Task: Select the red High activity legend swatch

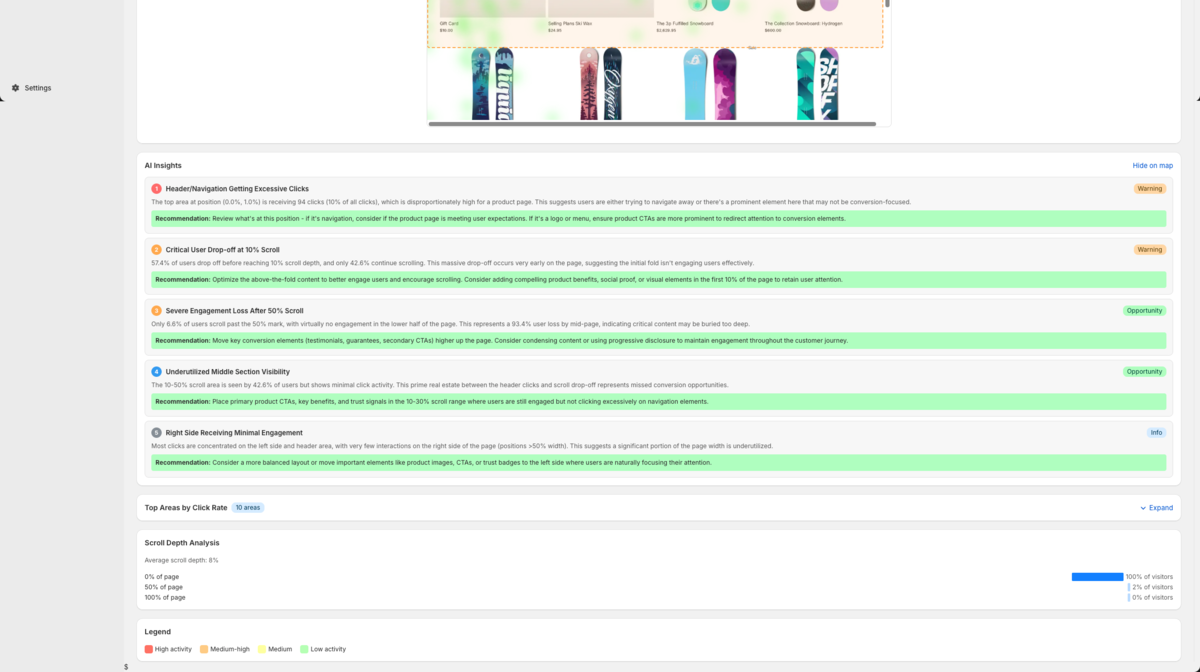Action: [148, 648]
